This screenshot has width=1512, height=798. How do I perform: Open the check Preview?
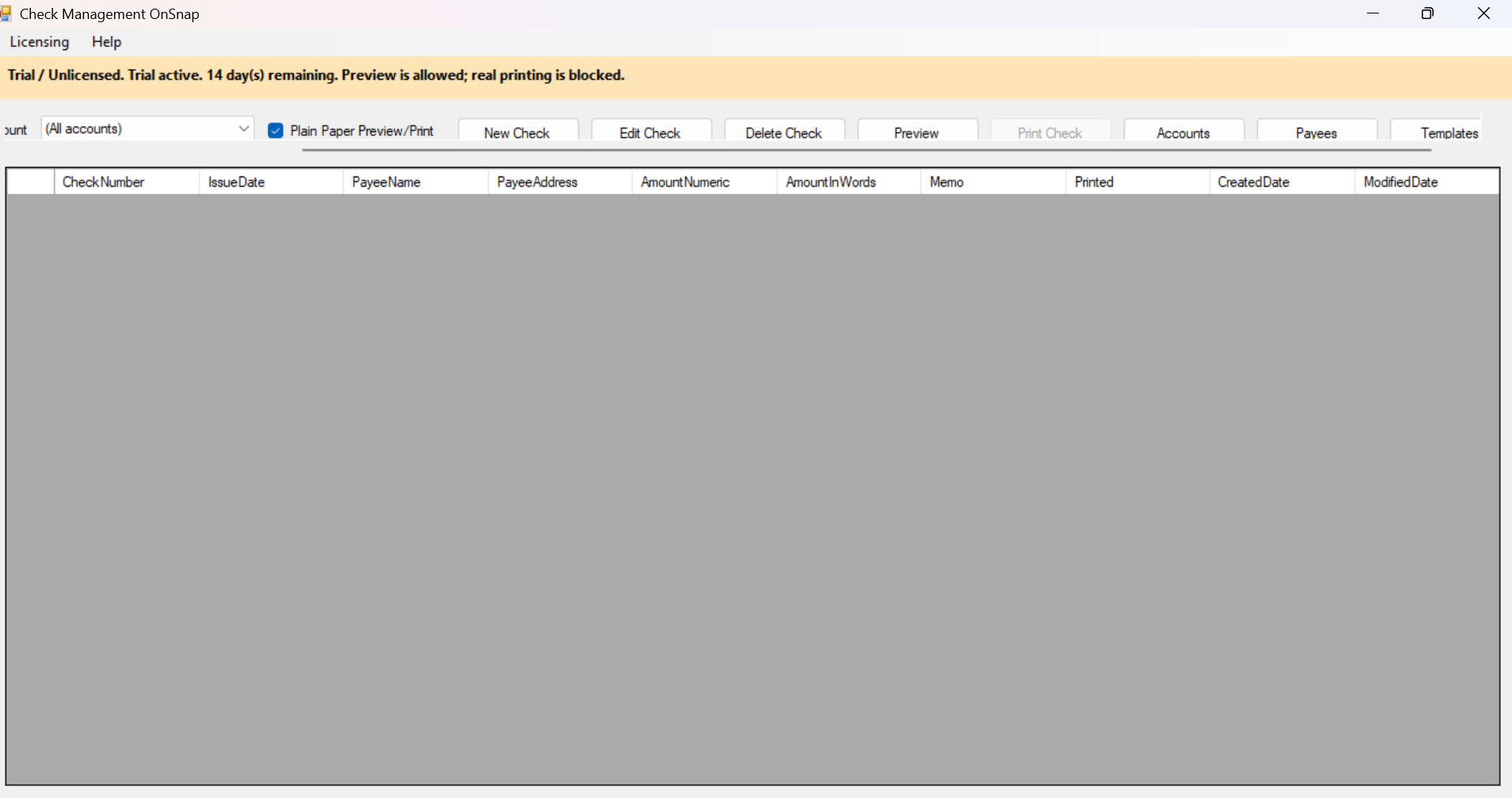click(x=917, y=132)
